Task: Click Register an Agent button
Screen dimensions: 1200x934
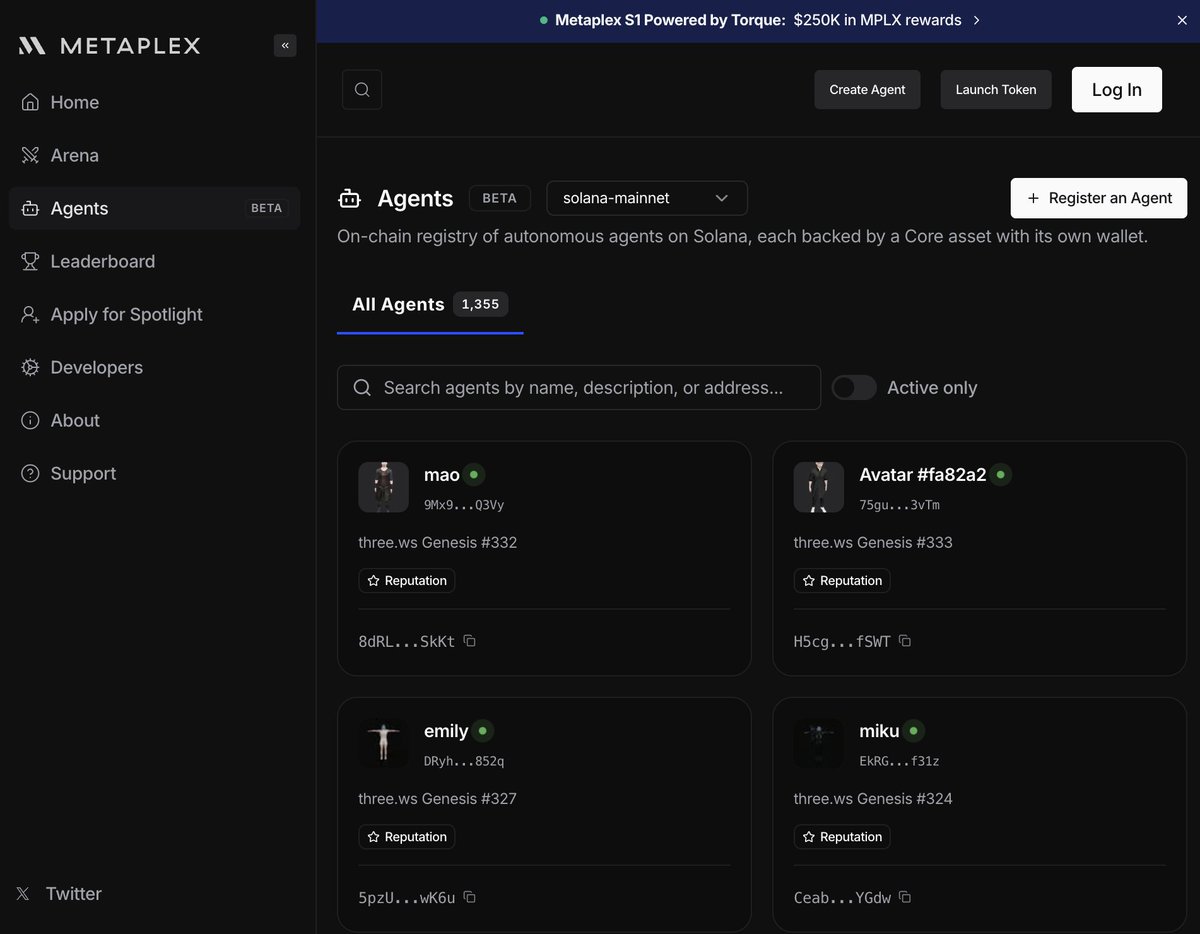Action: pyautogui.click(x=1099, y=198)
